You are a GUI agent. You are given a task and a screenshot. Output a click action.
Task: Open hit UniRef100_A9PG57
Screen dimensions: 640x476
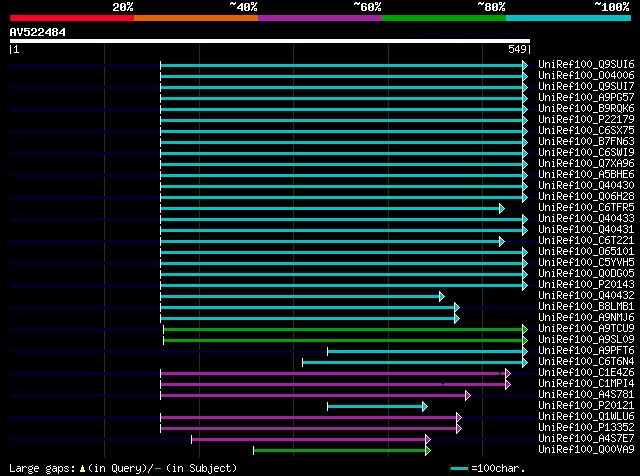click(586, 97)
